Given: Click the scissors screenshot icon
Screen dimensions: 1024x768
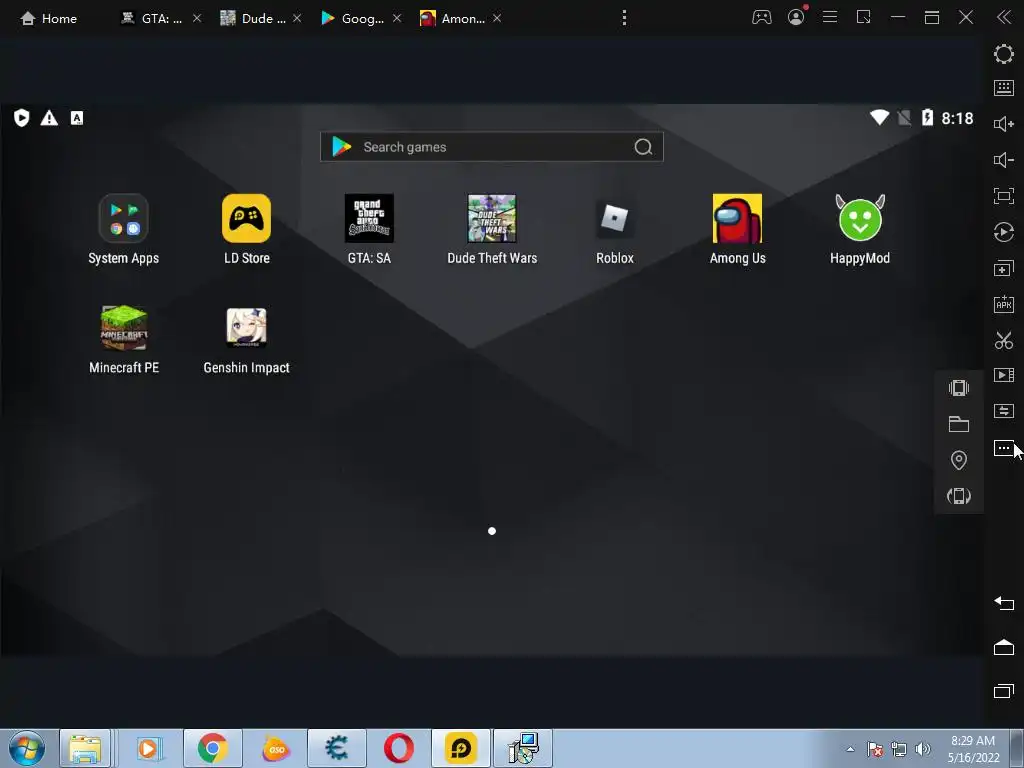Looking at the screenshot, I should pyautogui.click(x=1004, y=340).
